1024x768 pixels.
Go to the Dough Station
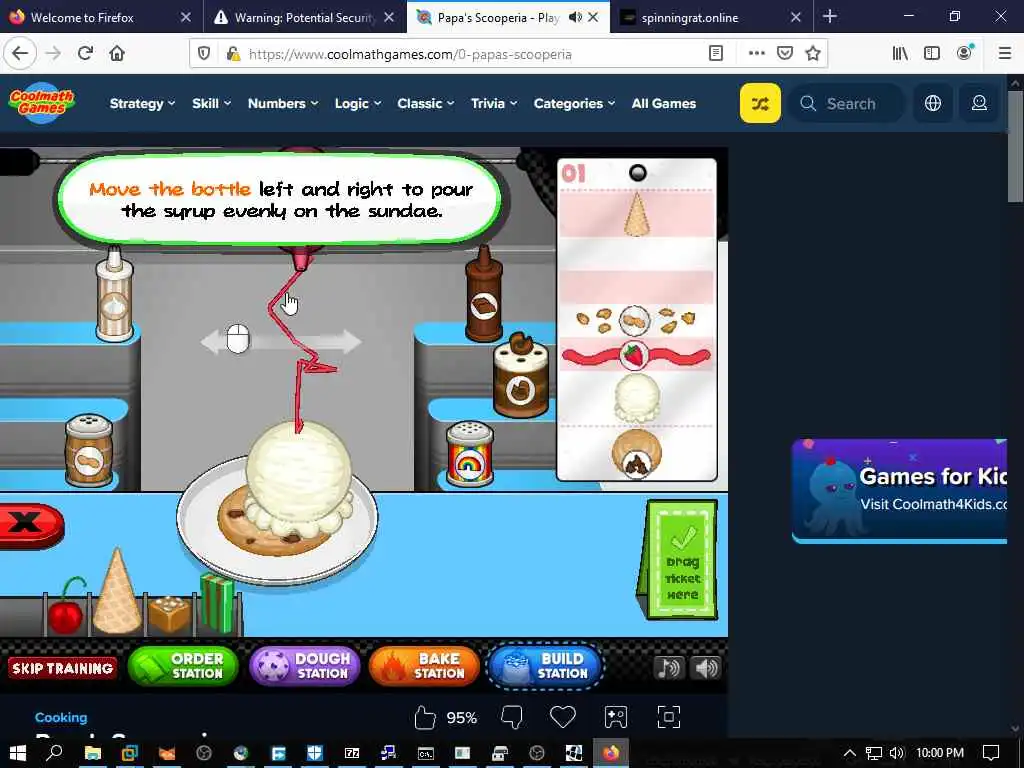coord(304,666)
